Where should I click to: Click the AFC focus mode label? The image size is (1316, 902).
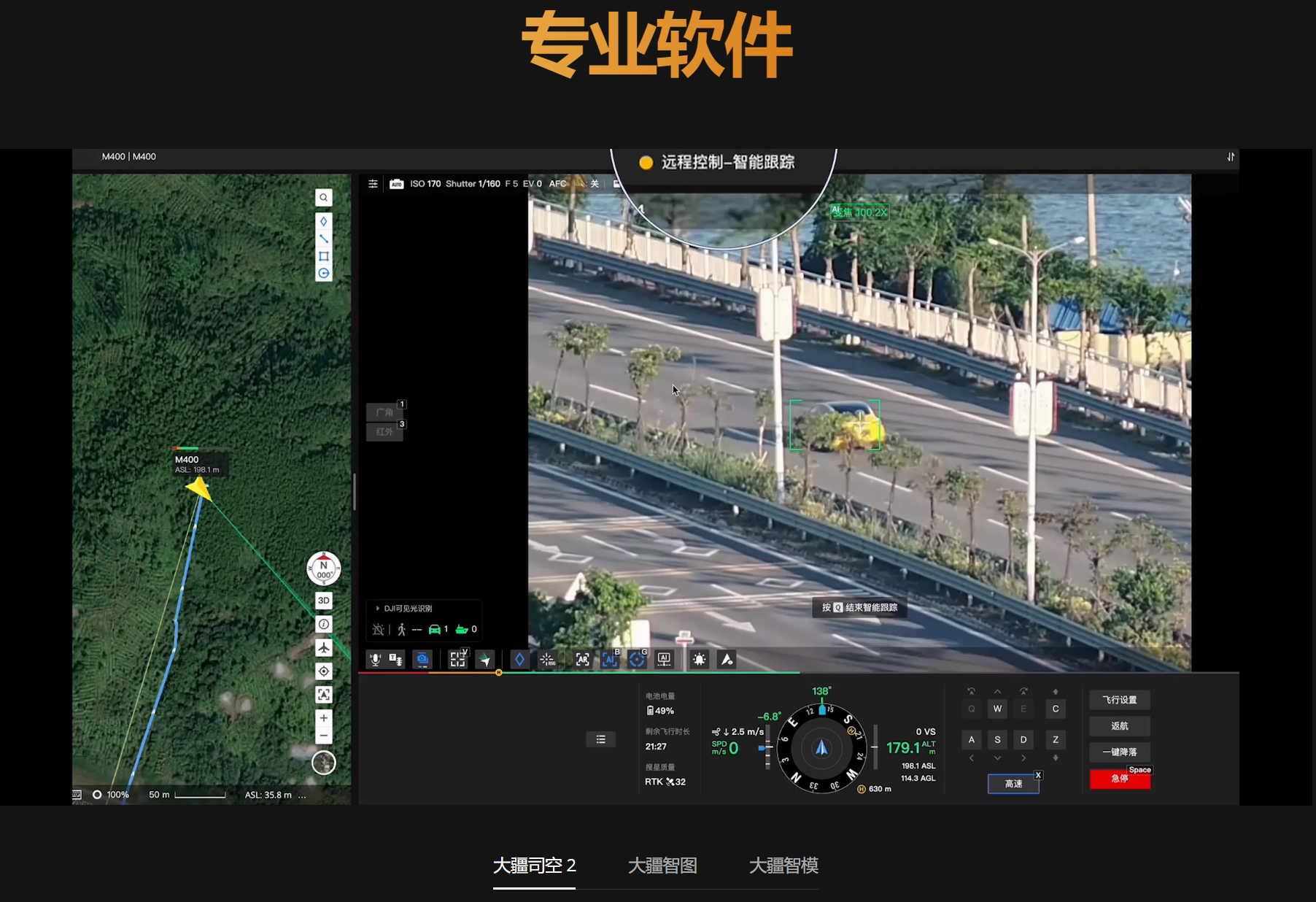pyautogui.click(x=557, y=184)
